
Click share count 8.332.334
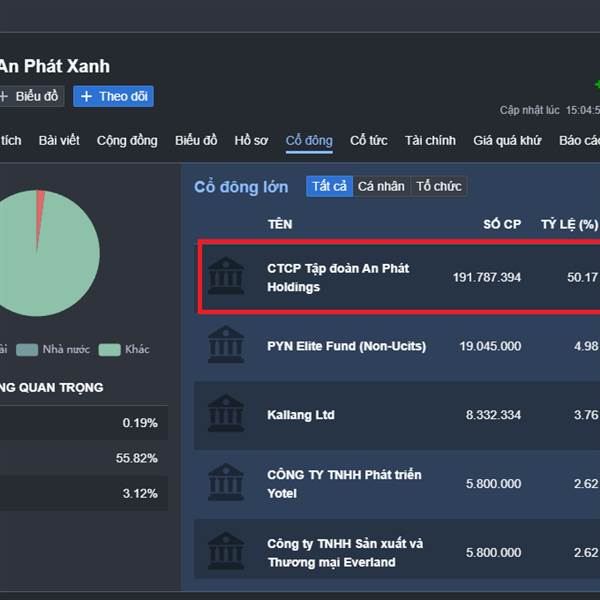point(493,415)
